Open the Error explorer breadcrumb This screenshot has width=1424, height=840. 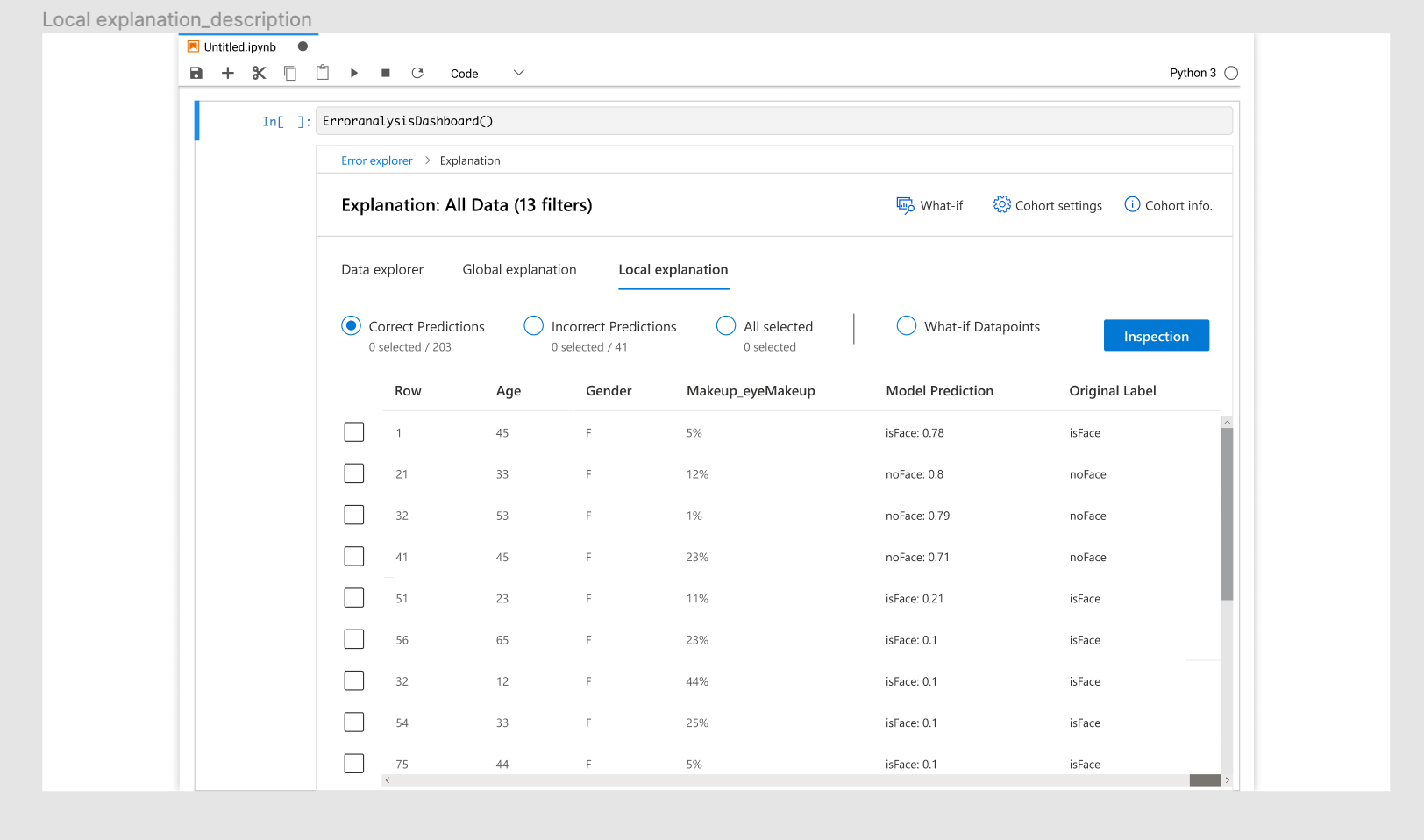point(376,160)
